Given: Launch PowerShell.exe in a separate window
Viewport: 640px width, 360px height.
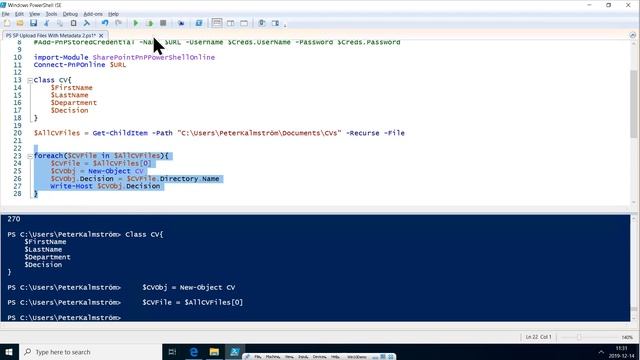Looking at the screenshot, I should 199,23.
